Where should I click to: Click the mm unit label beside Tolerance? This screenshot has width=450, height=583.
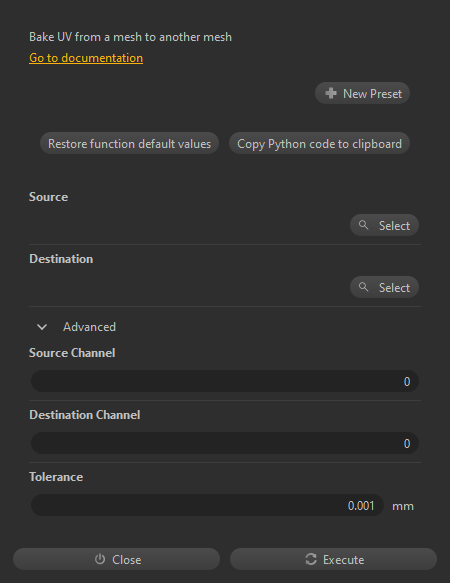click(x=403, y=506)
